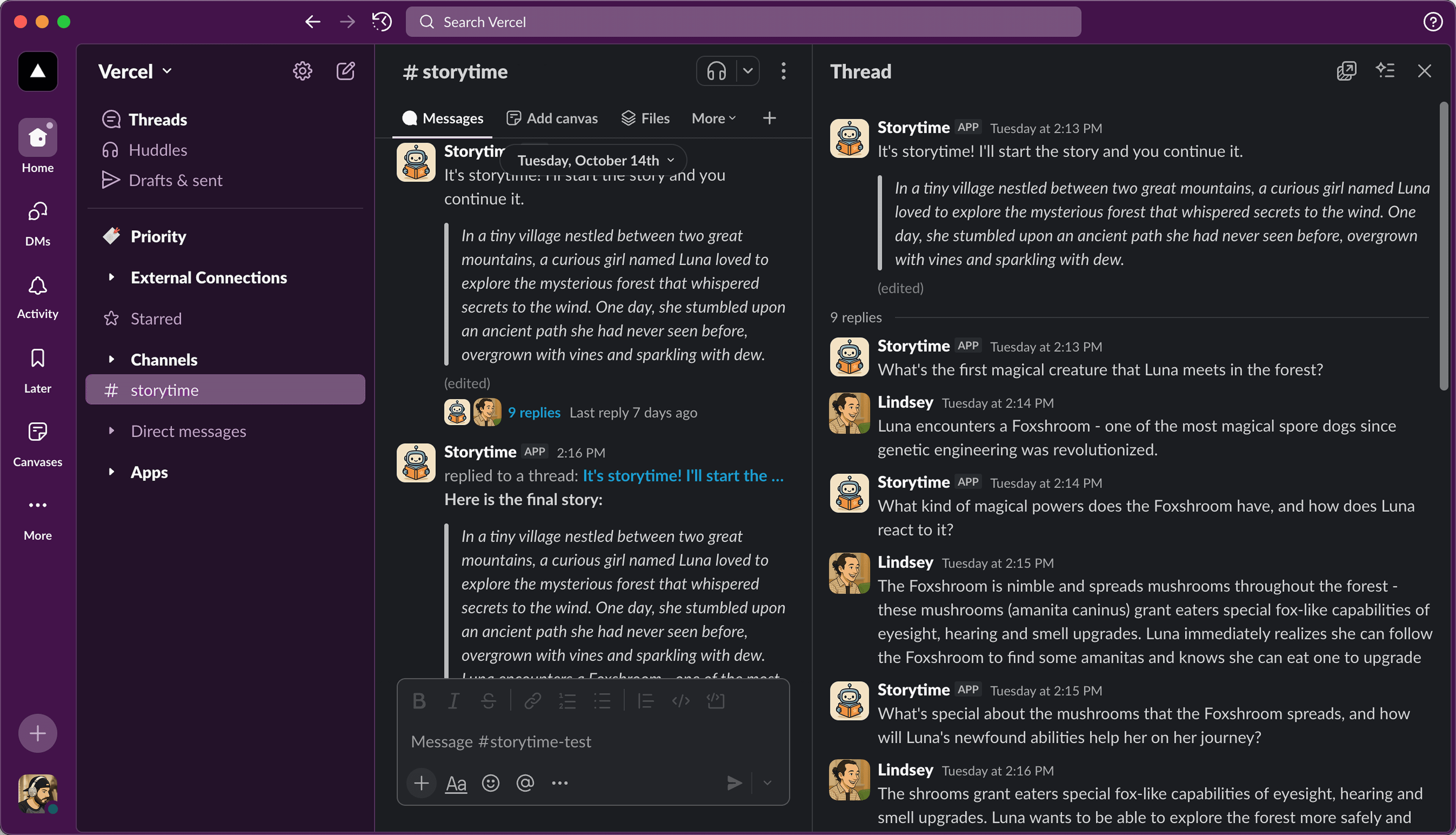1456x835 pixels.
Task: Focus the Search Vercel field
Action: click(743, 22)
